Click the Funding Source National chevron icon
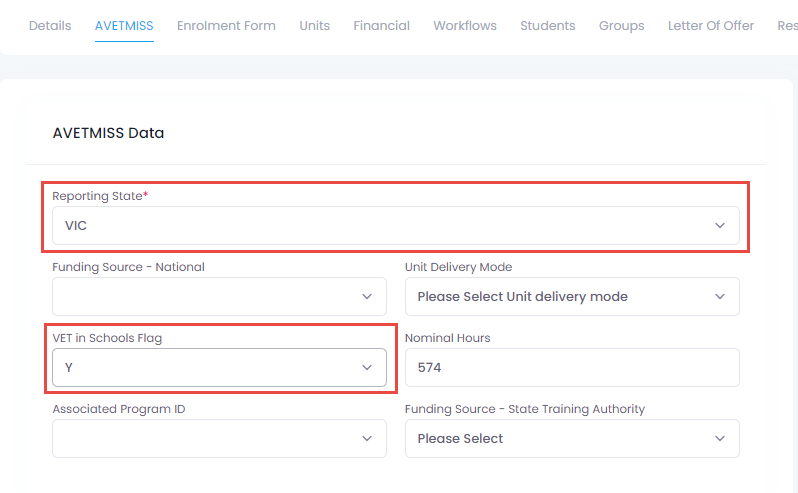The height and width of the screenshot is (493, 798). point(367,296)
